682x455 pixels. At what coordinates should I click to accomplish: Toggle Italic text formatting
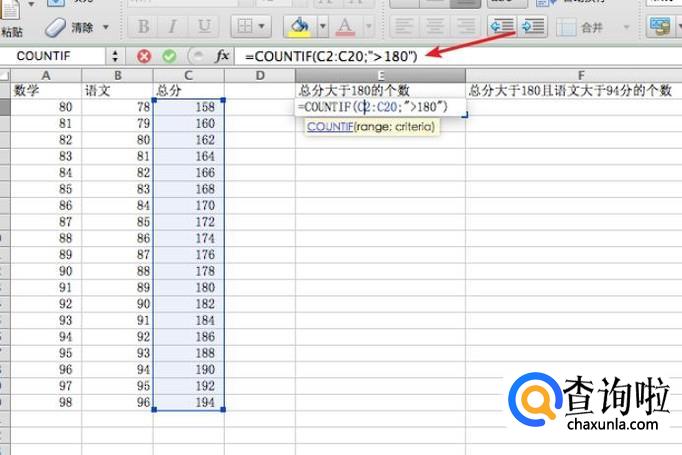pos(173,25)
